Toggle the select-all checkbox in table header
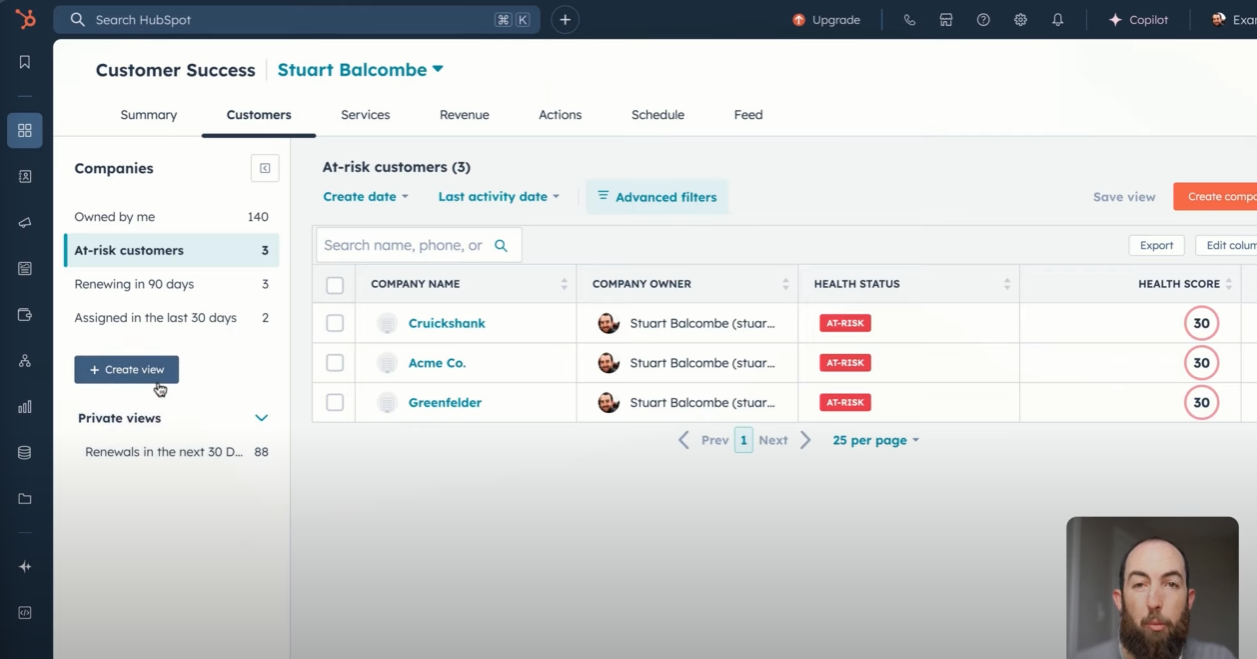This screenshot has height=659, width=1257. (335, 285)
